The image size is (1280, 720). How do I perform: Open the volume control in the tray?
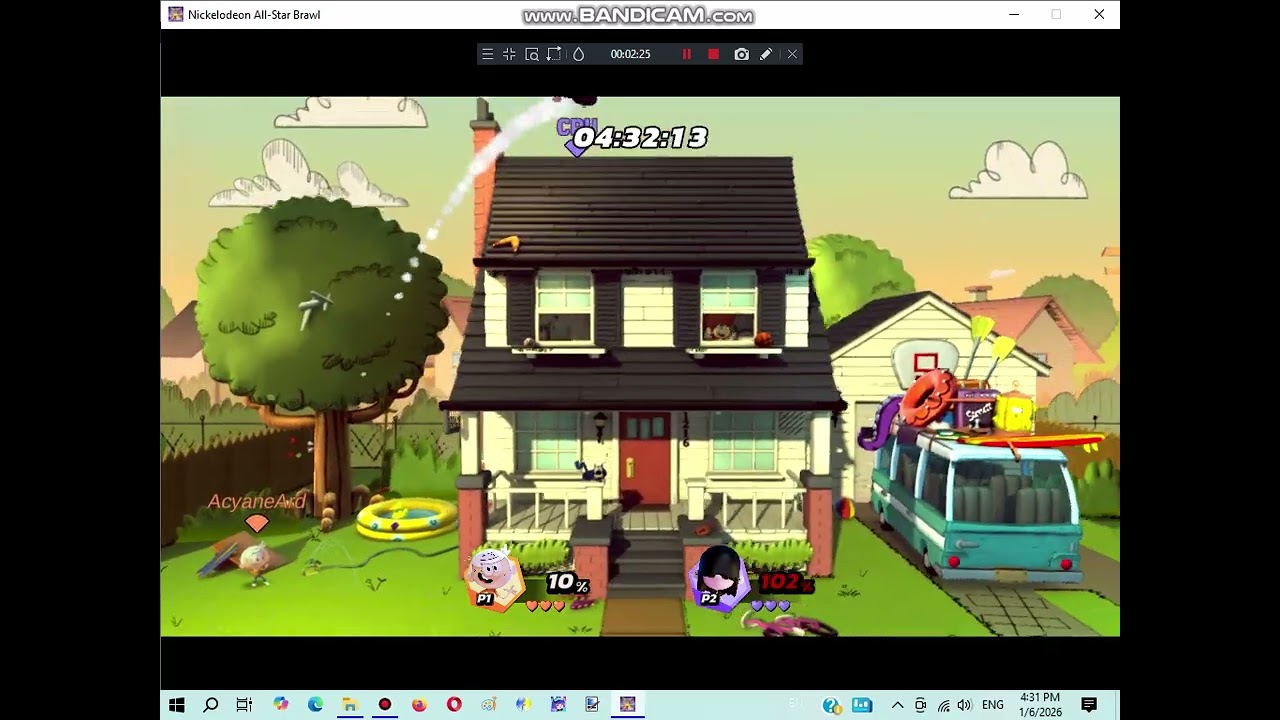tap(964, 706)
